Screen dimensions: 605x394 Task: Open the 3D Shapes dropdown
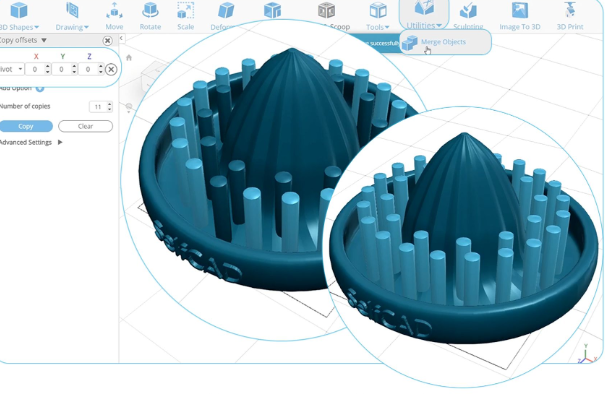pyautogui.click(x=19, y=16)
